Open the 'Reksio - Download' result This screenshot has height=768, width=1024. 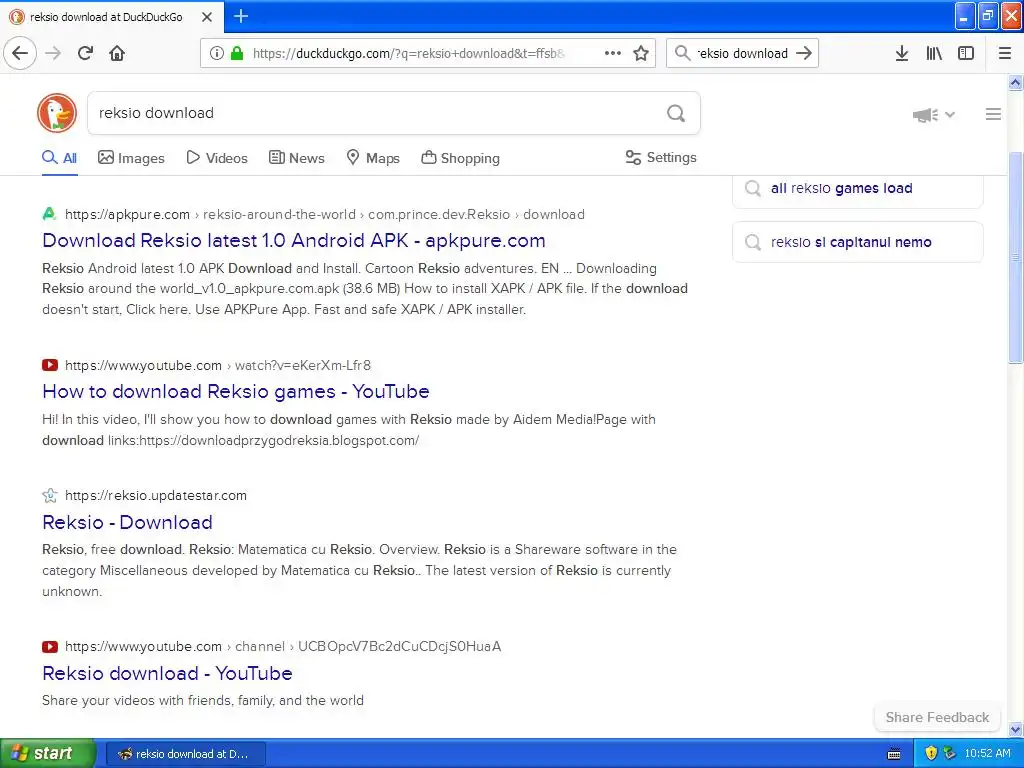tap(127, 522)
